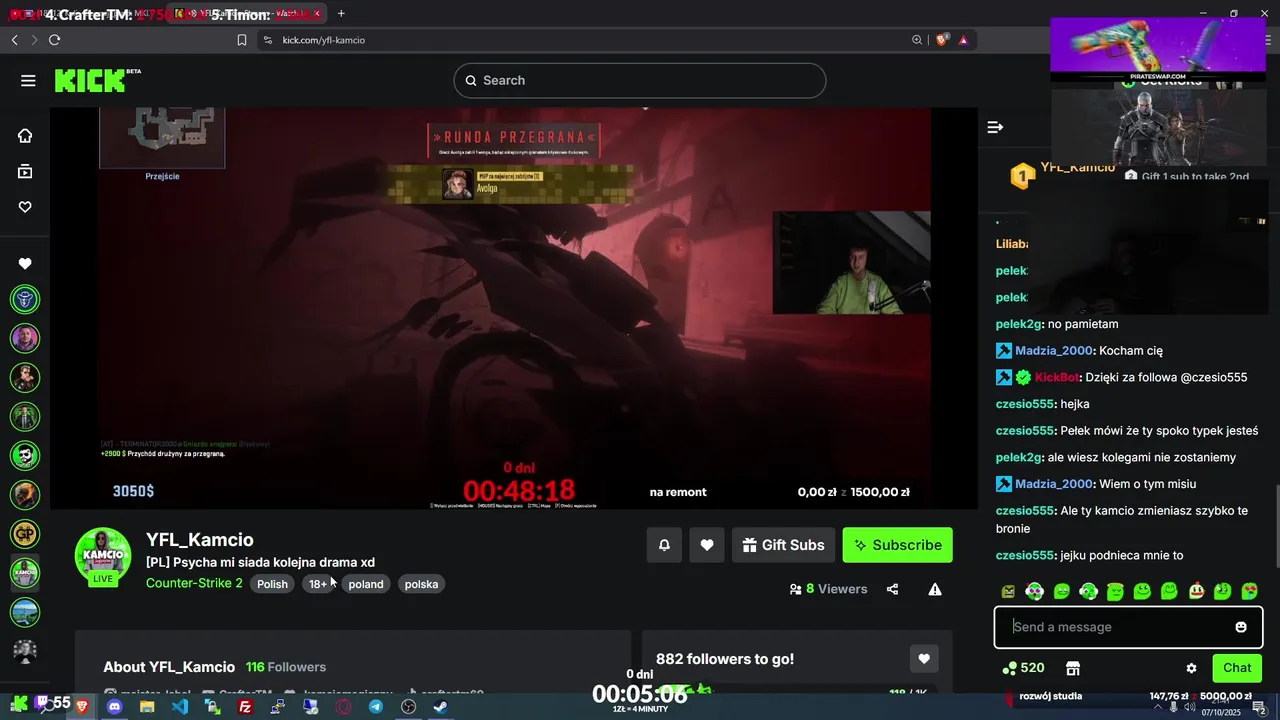Viewport: 1280px width, 720px height.
Task: Click the notification bell for YFL_Kamcio
Action: tap(664, 545)
